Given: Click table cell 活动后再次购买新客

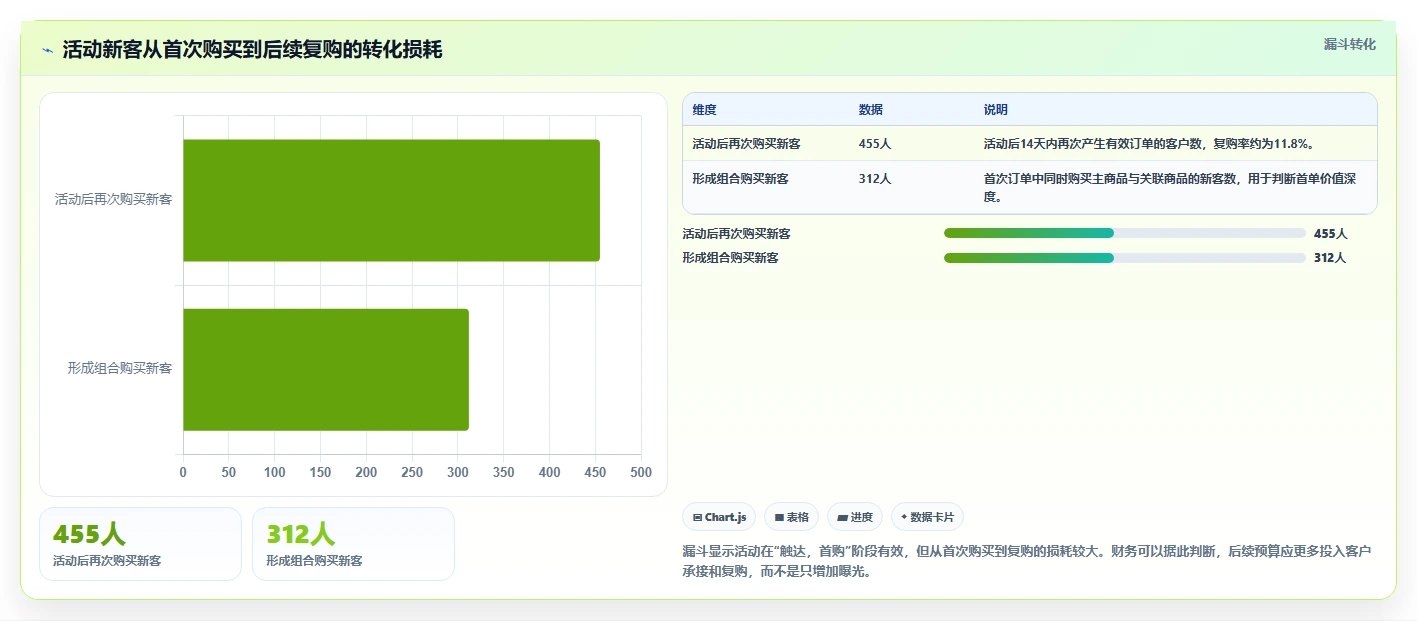Looking at the screenshot, I should tap(746, 144).
